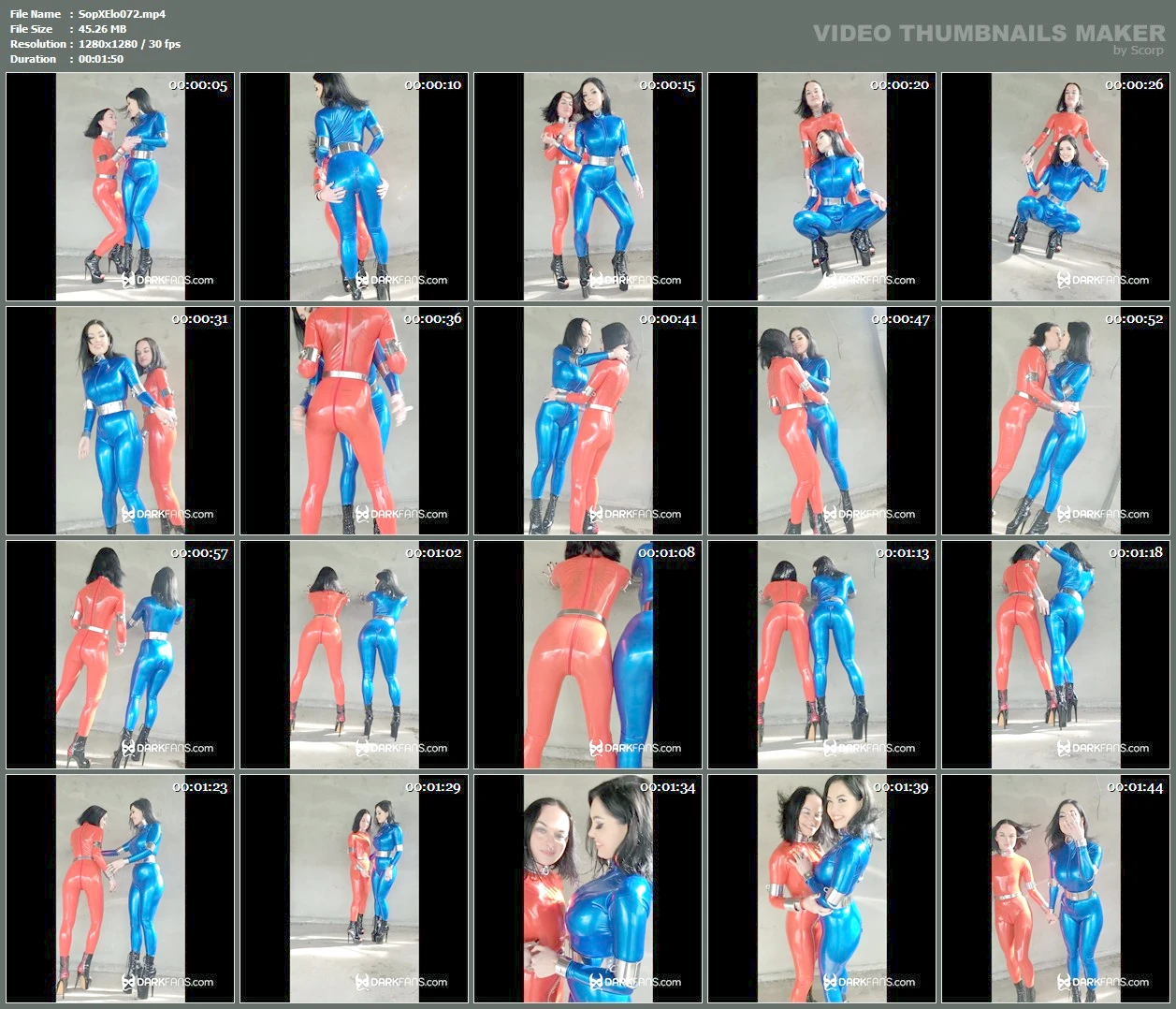Select the thumbnail at 00:00:26
1176x1009 pixels.
[x=1055, y=186]
